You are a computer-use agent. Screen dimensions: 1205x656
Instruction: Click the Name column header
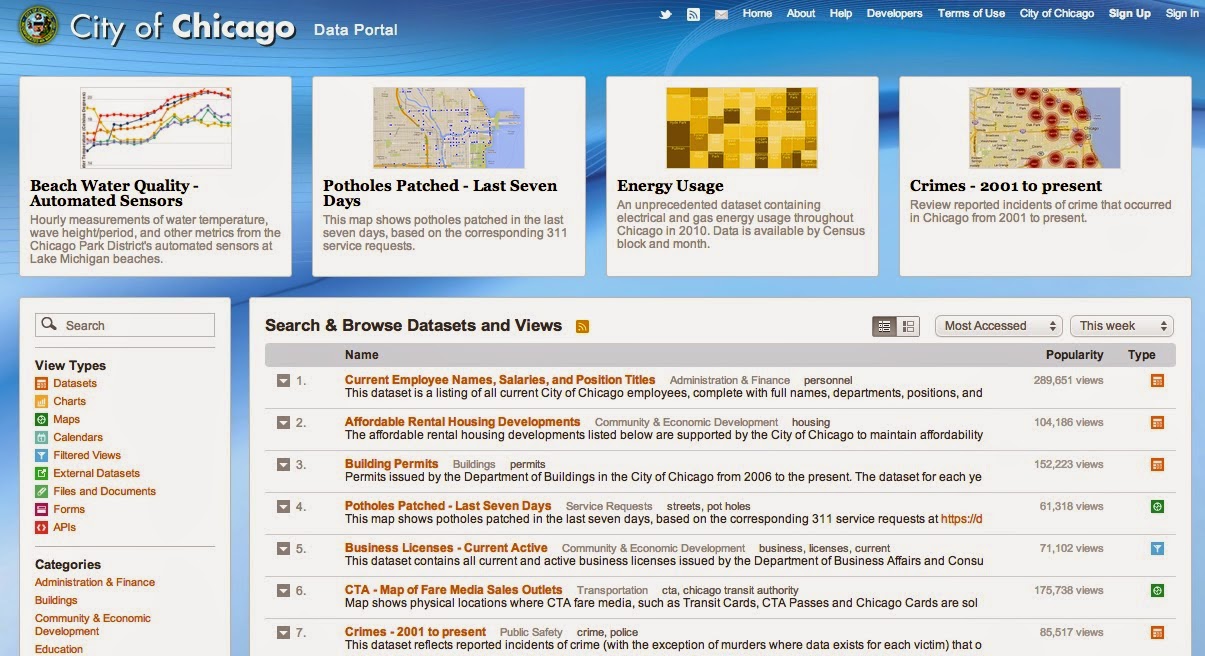(x=362, y=355)
